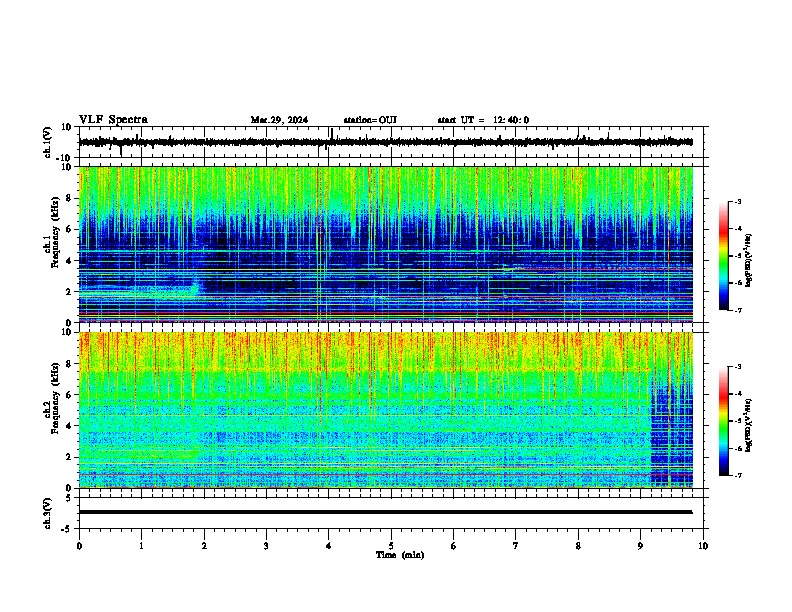Screen dimensions: 792x612
Task: Click the ch.2 "Frequency (kHz)" axis label
Action: [55, 398]
